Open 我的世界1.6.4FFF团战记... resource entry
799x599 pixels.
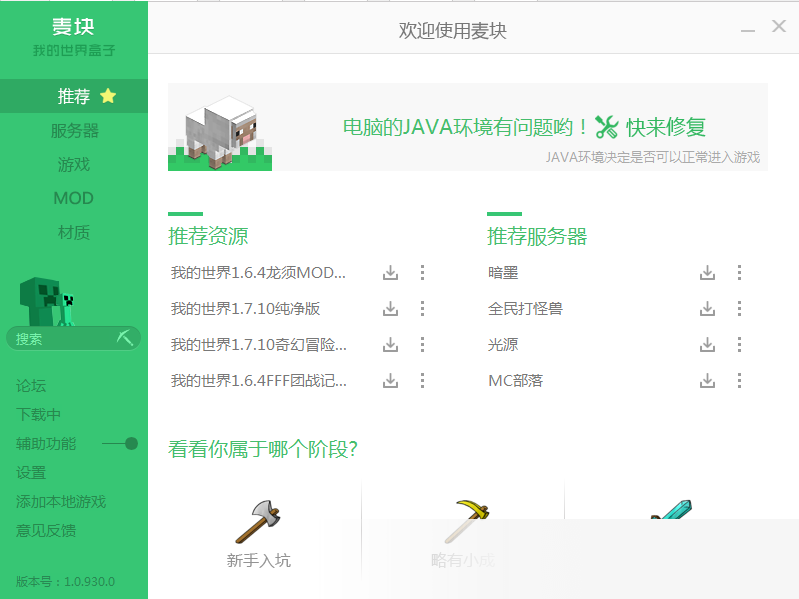click(259, 380)
